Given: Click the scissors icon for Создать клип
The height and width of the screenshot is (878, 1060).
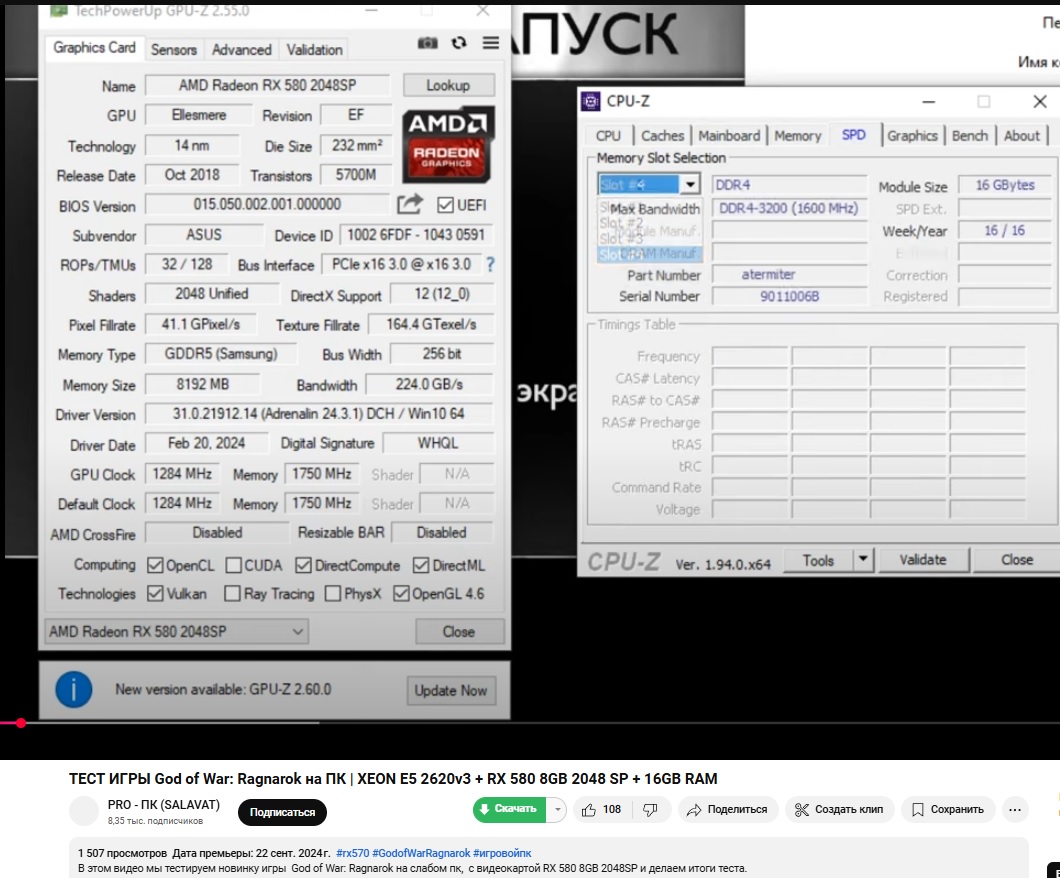Looking at the screenshot, I should 802,810.
